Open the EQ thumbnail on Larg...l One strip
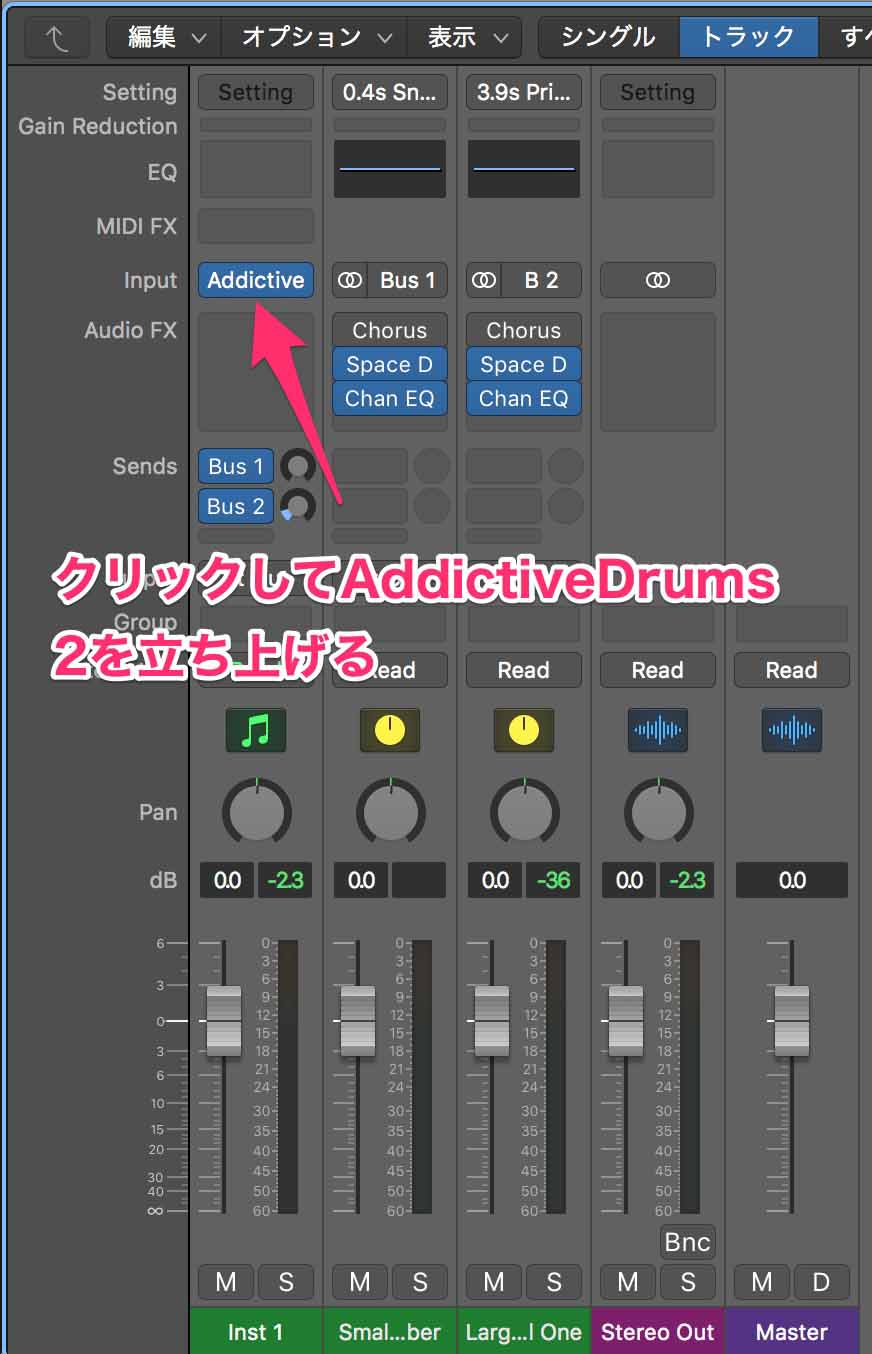The image size is (872, 1354). [x=524, y=168]
